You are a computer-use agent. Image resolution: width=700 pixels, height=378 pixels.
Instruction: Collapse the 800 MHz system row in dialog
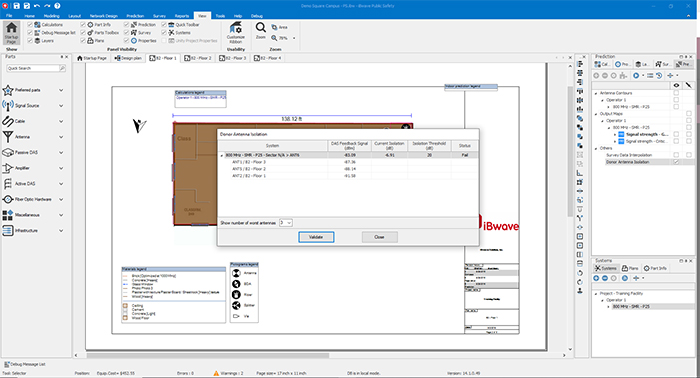pyautogui.click(x=222, y=155)
